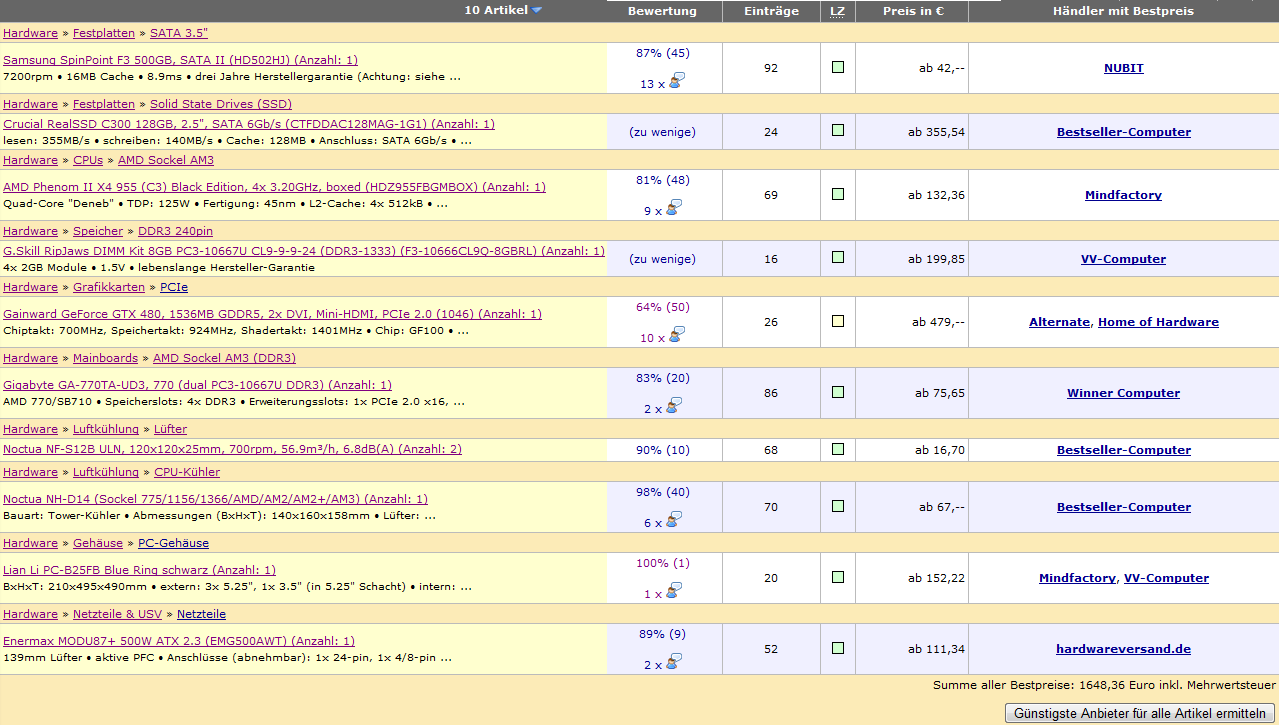Open the Samsung SpinPoint F3 500GB product link
This screenshot has height=725, width=1280.
pyautogui.click(x=180, y=60)
